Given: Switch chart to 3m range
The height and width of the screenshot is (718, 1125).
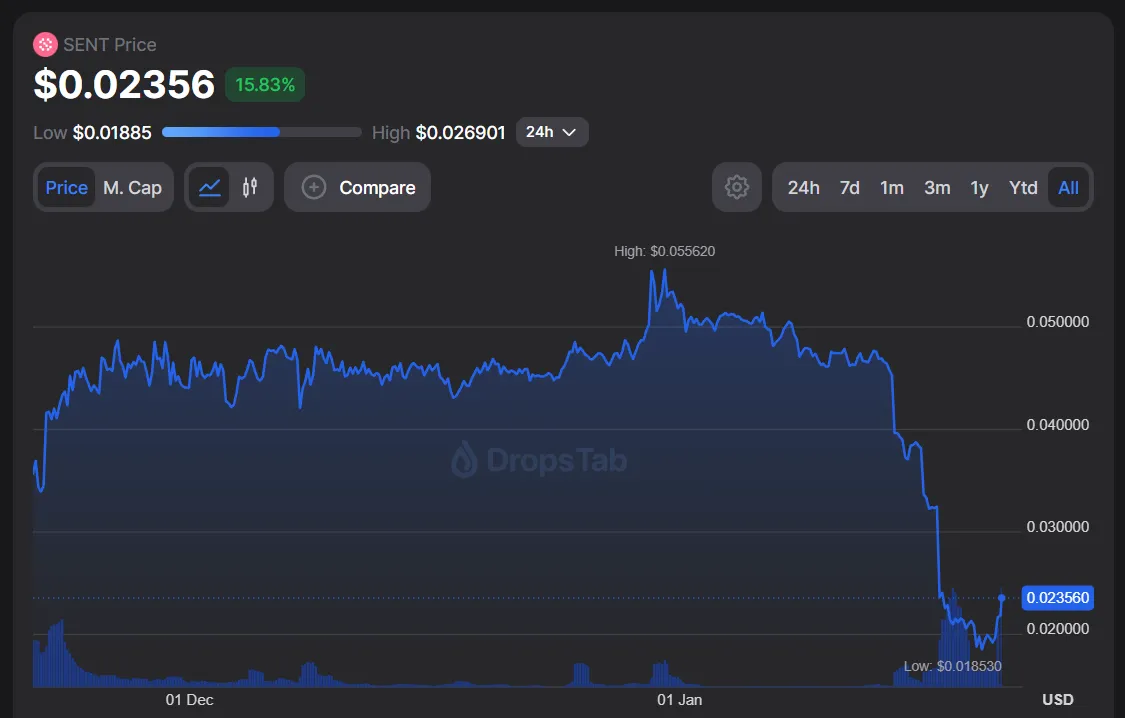Looking at the screenshot, I should [x=937, y=187].
